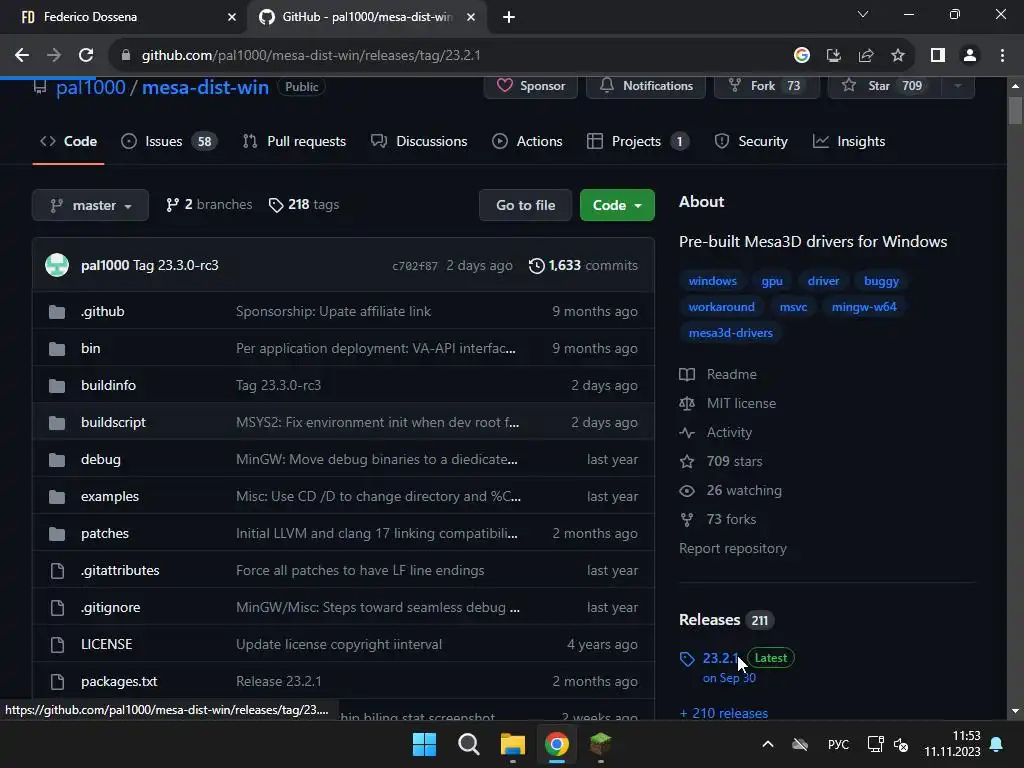Open the Windows Start menu
Screen dimensions: 1024x768
coord(424,744)
